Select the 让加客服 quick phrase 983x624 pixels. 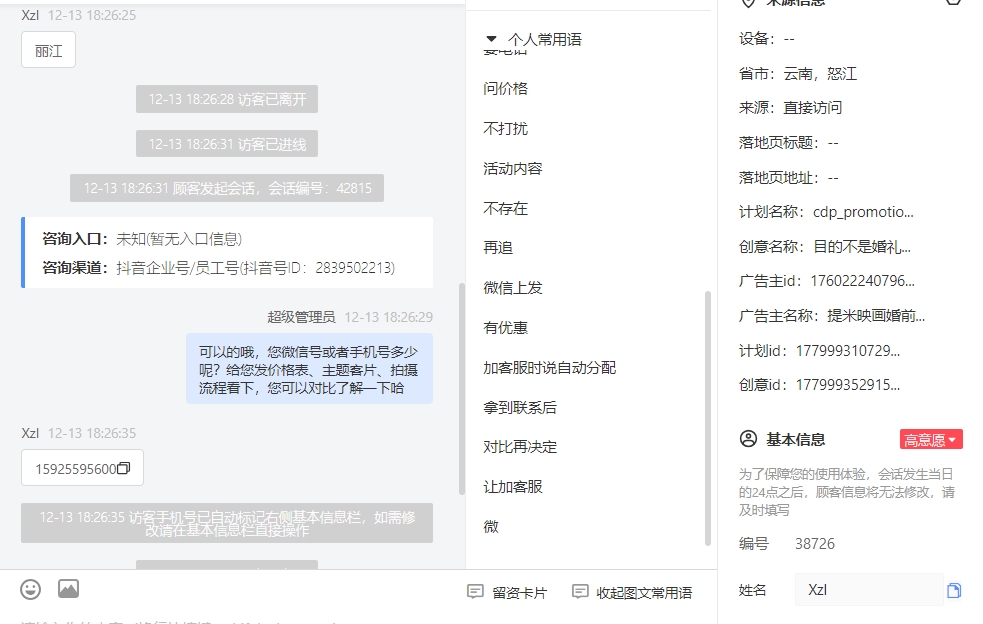(x=513, y=487)
